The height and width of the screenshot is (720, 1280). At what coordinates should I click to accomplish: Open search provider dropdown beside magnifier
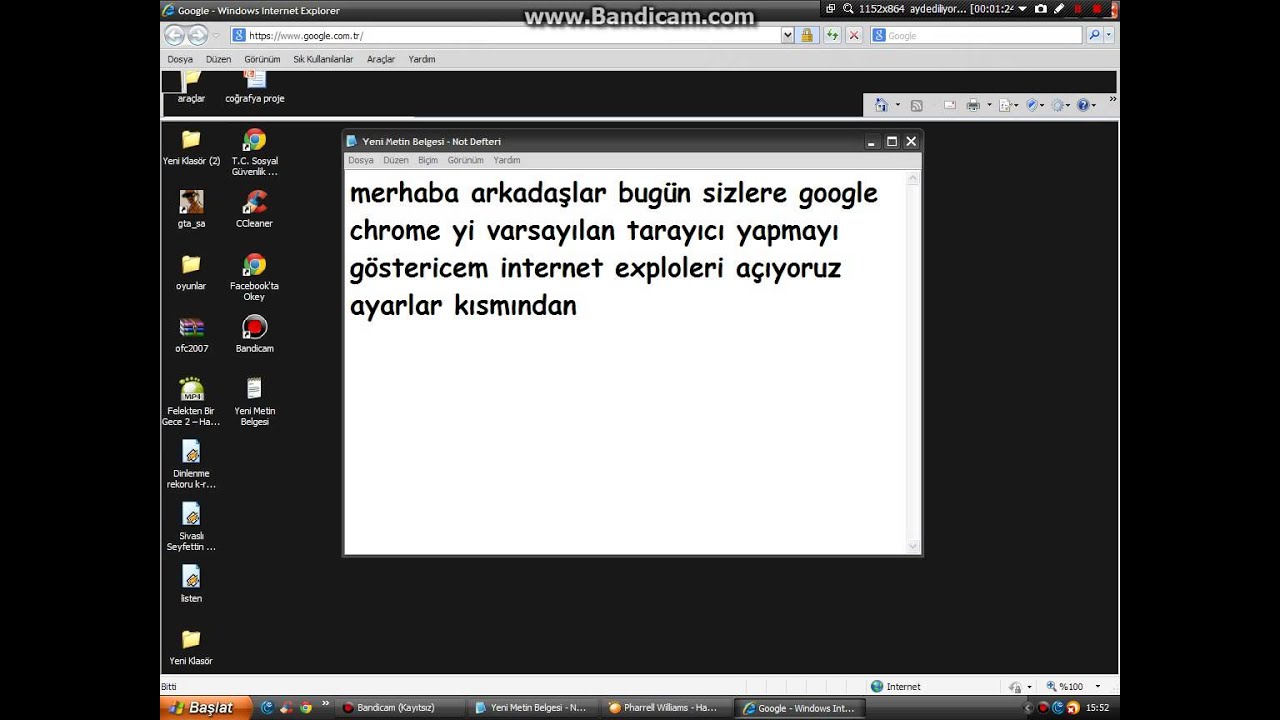tap(1109, 35)
